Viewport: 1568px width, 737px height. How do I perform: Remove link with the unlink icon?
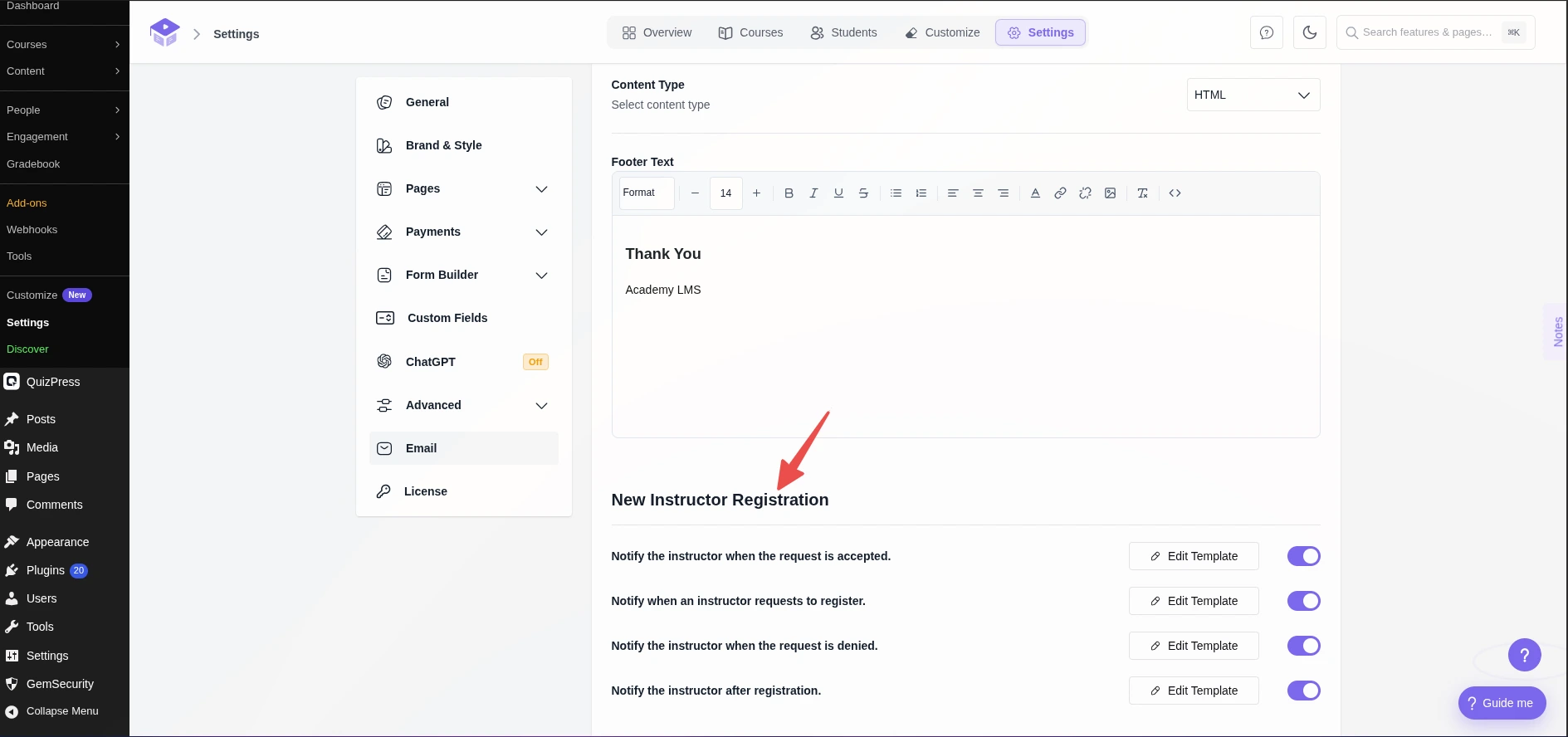coord(1085,193)
